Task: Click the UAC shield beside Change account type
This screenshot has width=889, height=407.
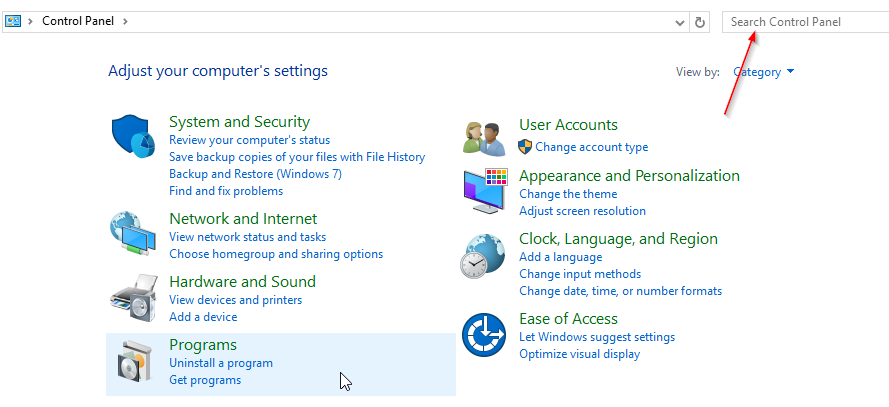Action: (525, 147)
